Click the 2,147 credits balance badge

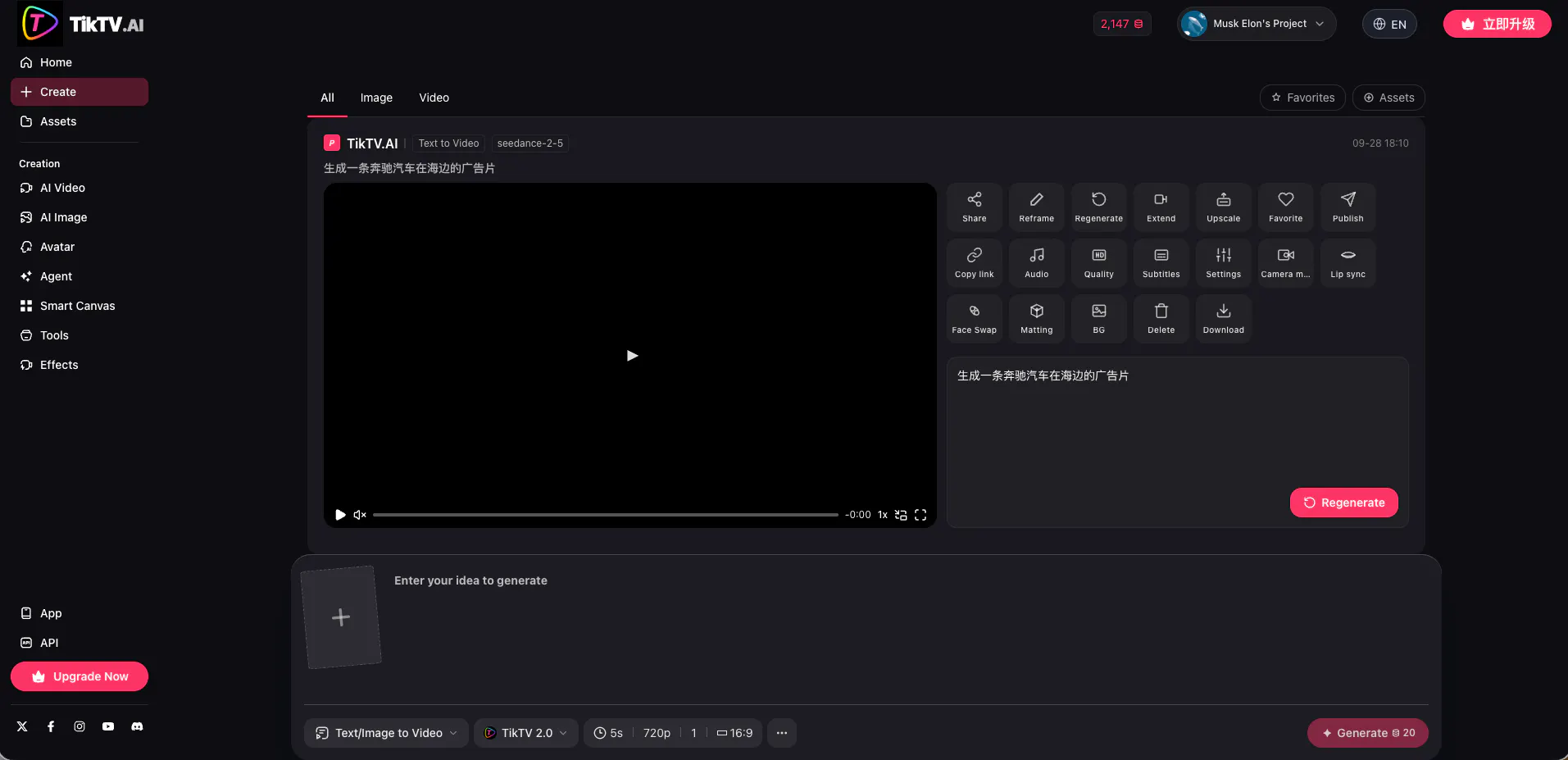(1121, 24)
